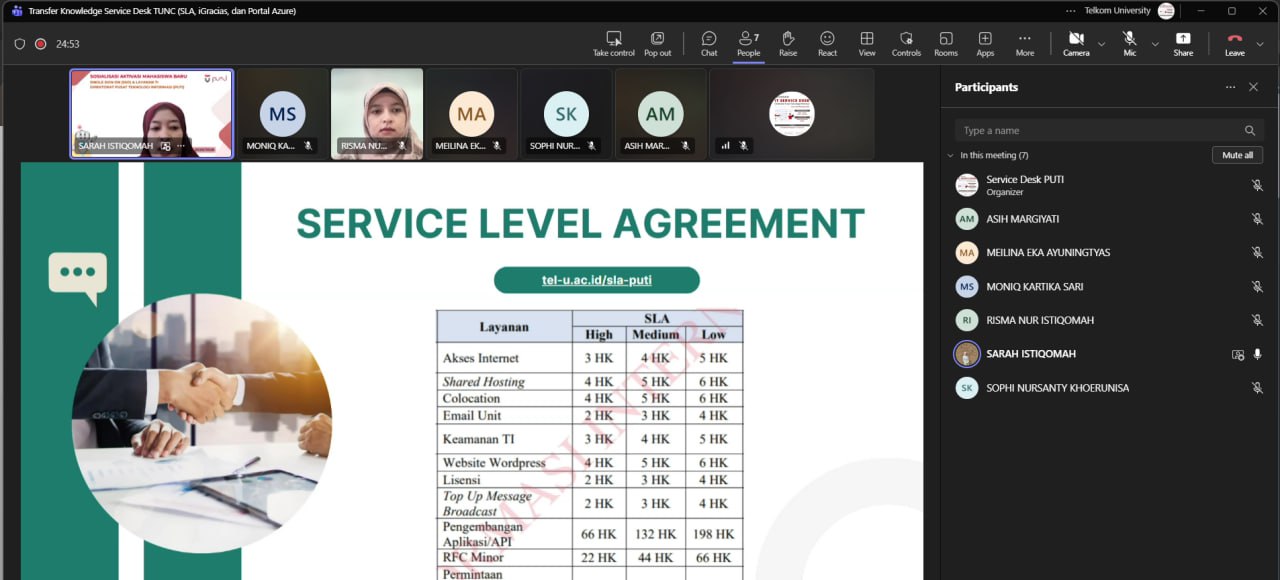Click SK avatar beside SOPHI NURSANTY
The height and width of the screenshot is (580, 1280).
pyautogui.click(x=966, y=388)
